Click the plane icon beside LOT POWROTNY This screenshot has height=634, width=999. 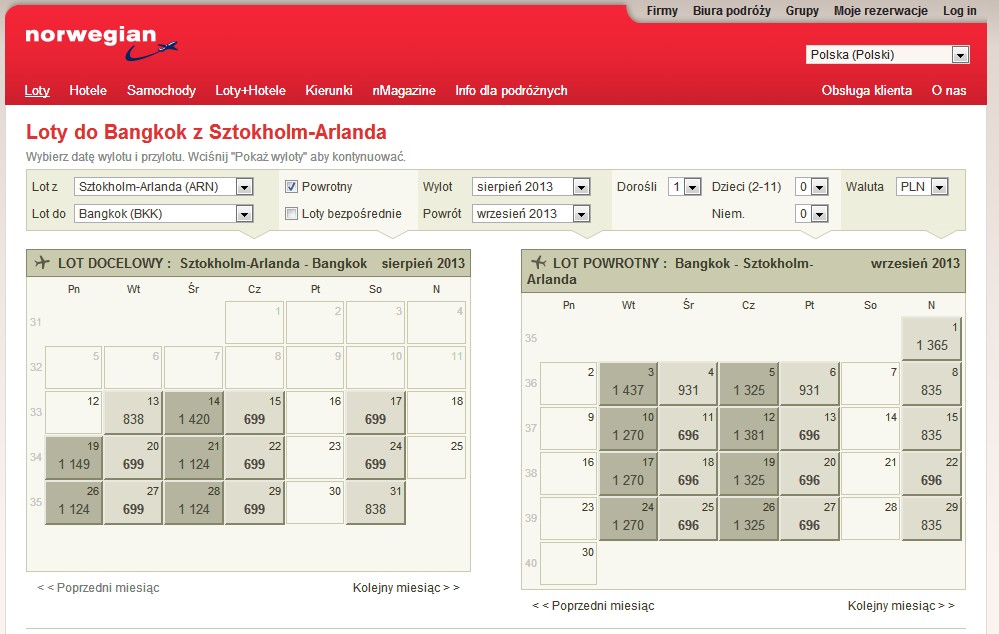538,263
